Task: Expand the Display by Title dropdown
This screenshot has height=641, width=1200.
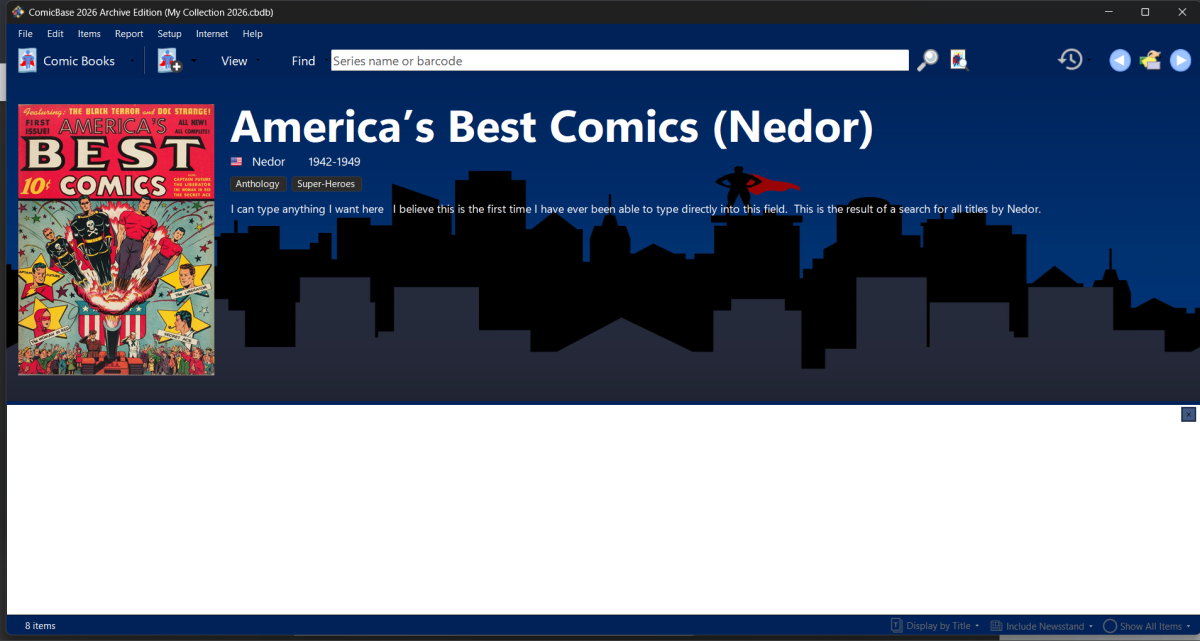Action: 935,626
